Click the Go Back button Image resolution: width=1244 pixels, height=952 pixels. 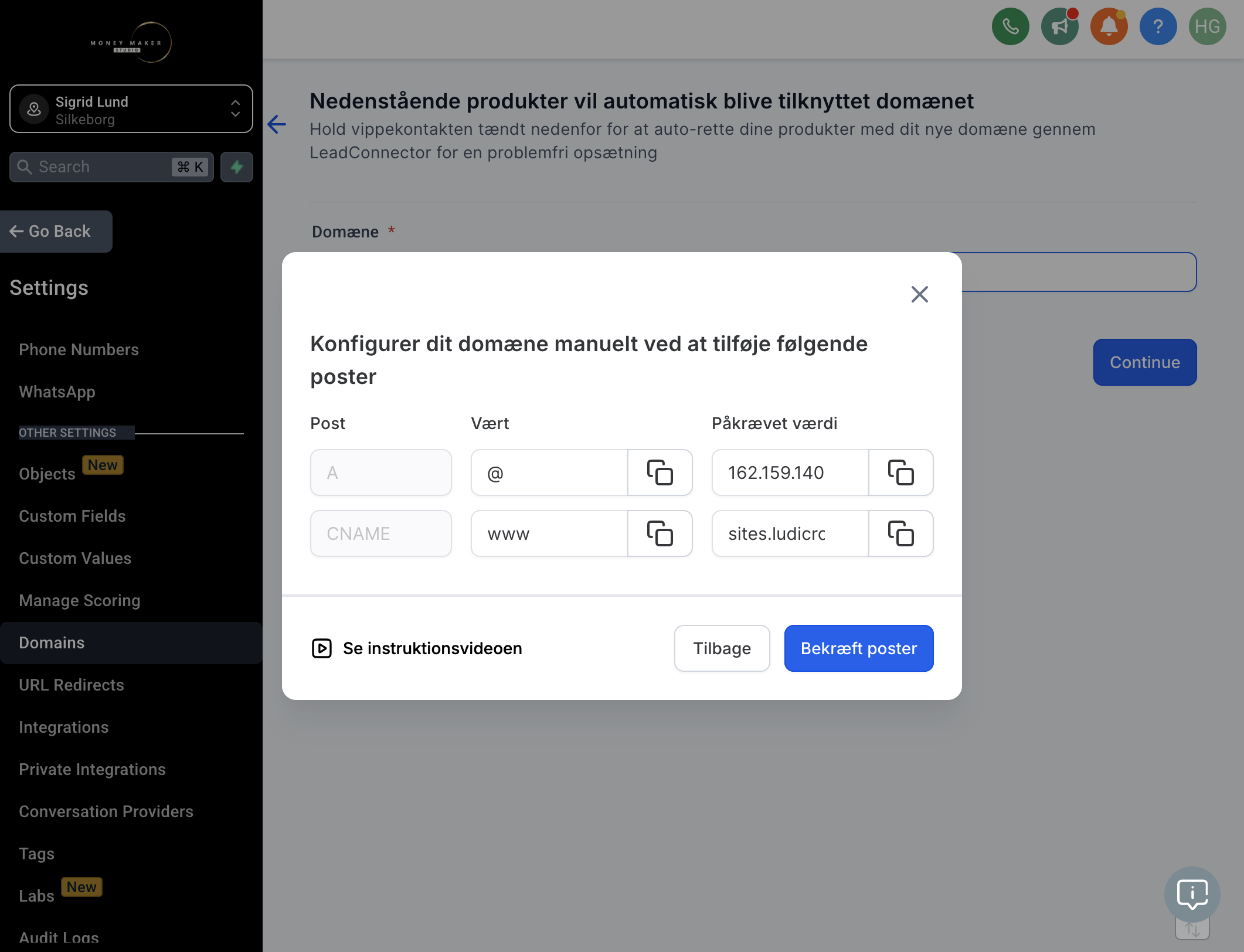[x=56, y=232]
